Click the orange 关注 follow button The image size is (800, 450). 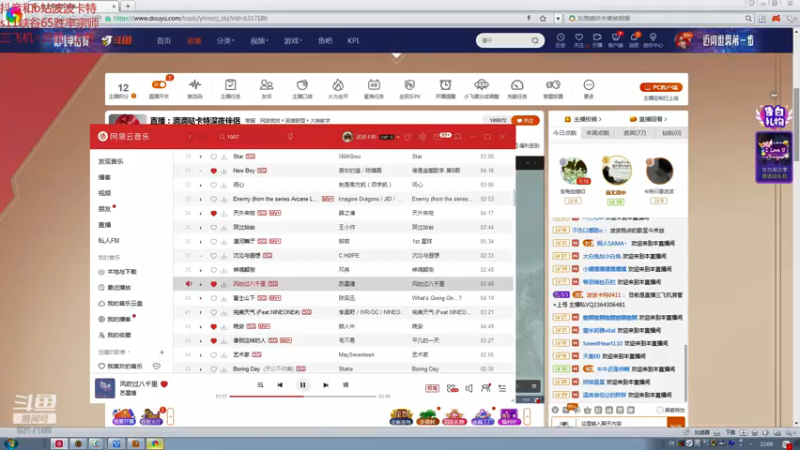(524, 120)
